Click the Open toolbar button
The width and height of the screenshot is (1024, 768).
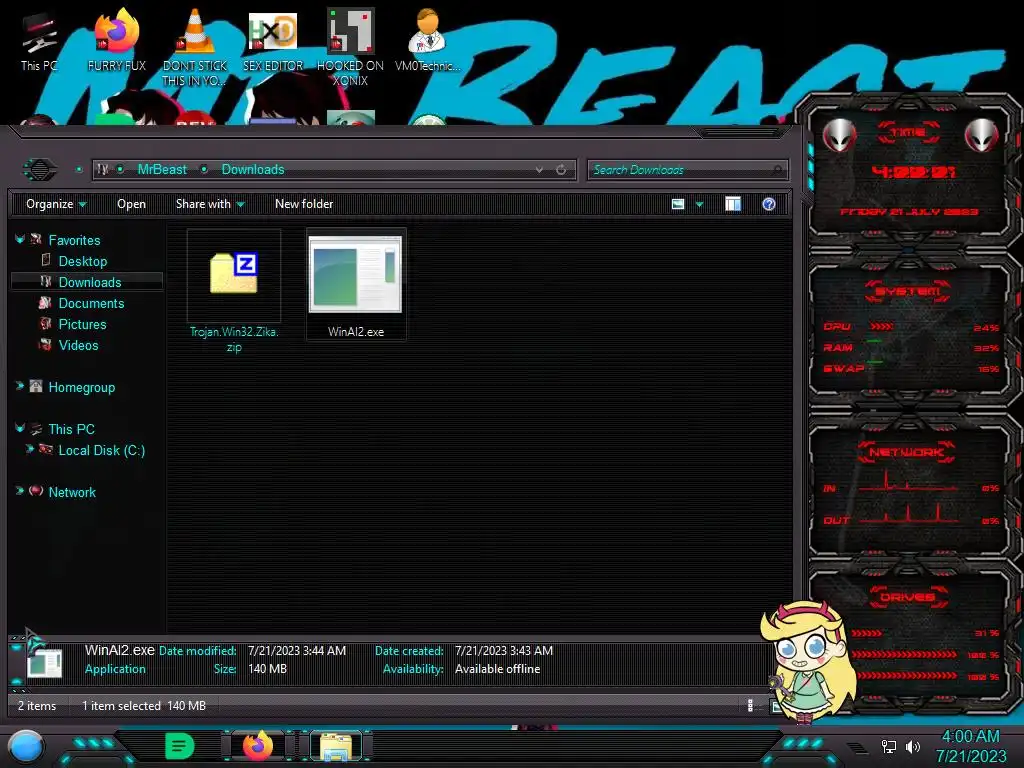[131, 204]
